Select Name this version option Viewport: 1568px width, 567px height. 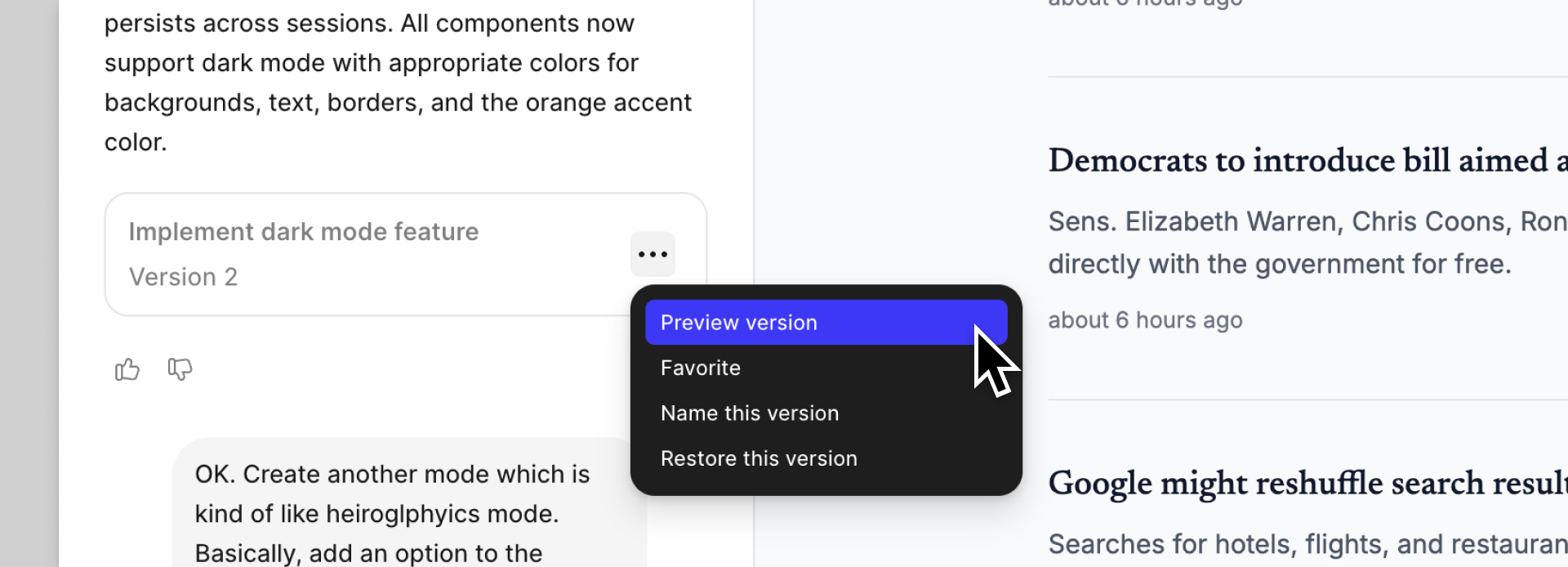[x=750, y=413]
